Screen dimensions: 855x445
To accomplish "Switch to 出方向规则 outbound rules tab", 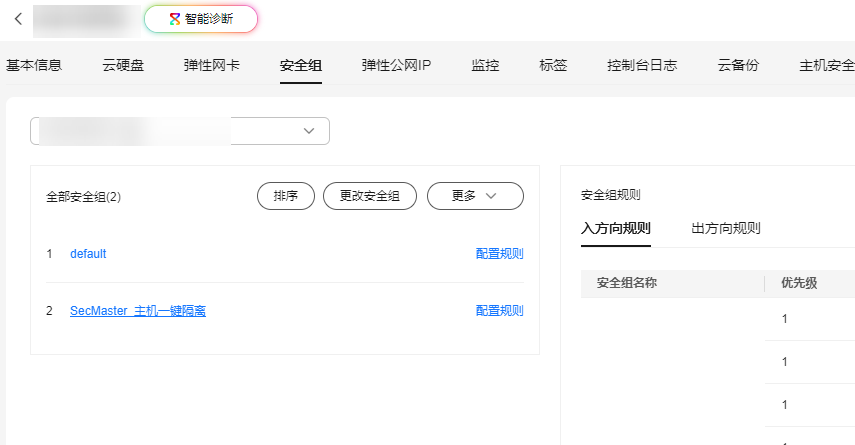I will pos(726,228).
